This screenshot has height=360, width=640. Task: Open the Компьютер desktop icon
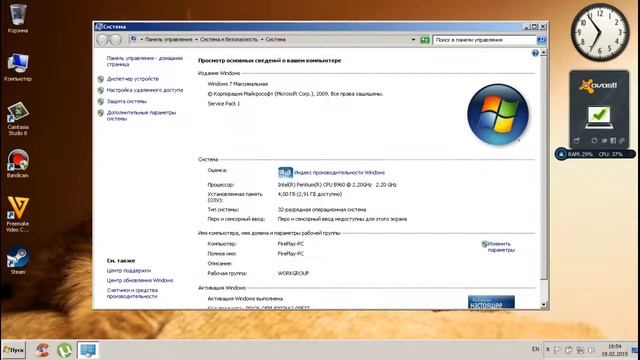18,67
